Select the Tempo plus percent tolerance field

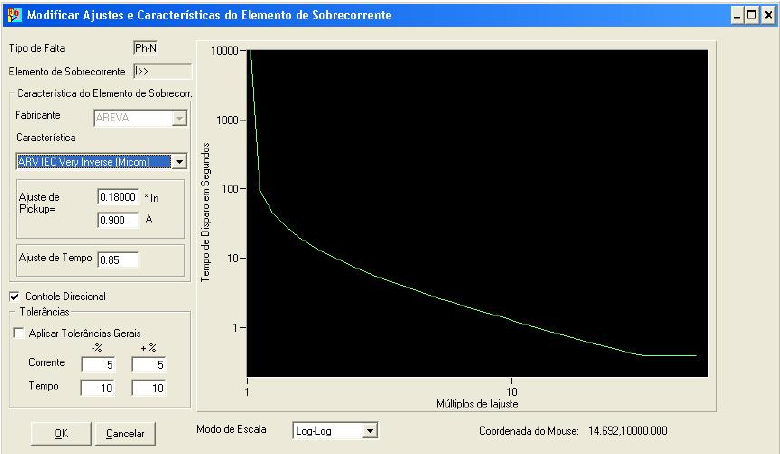coord(148,388)
